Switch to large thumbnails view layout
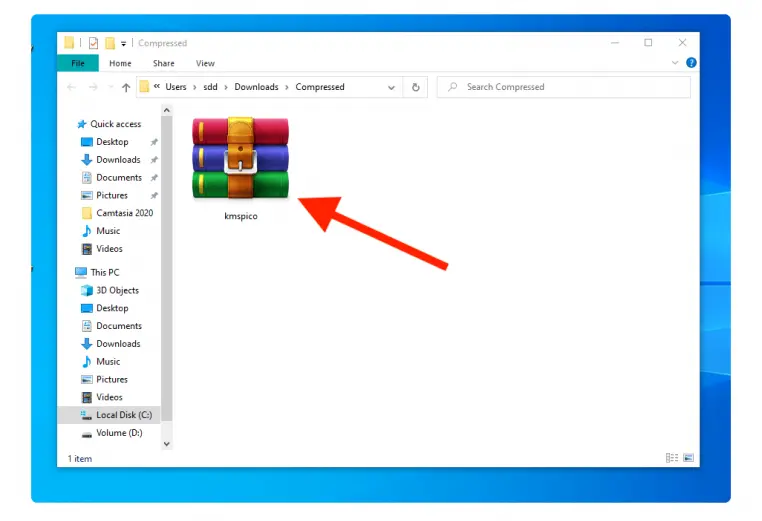Screen dimensions: 762x521 click(686, 458)
